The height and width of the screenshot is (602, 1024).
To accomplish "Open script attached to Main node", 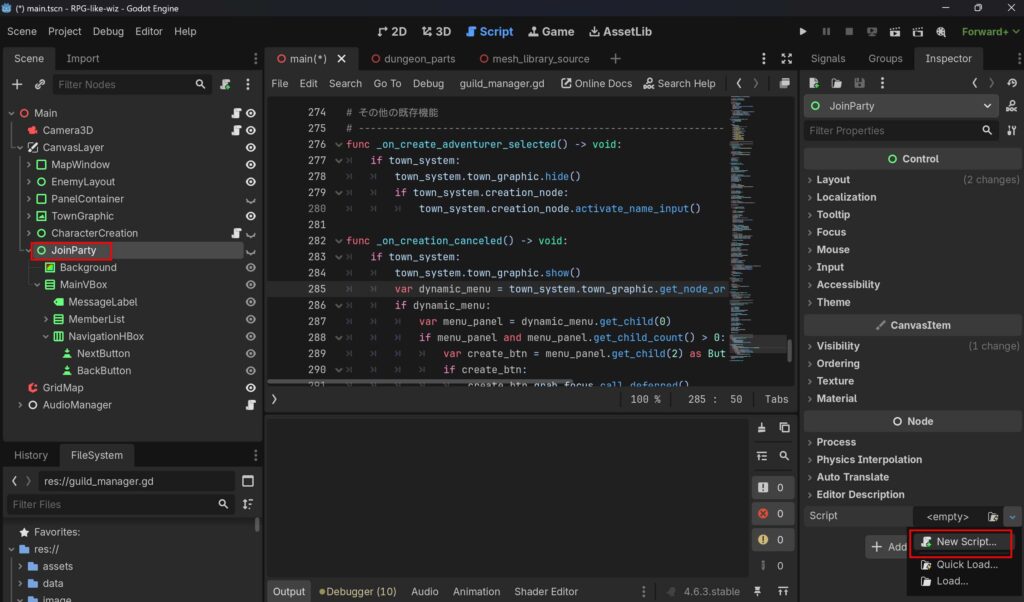I will 236,113.
